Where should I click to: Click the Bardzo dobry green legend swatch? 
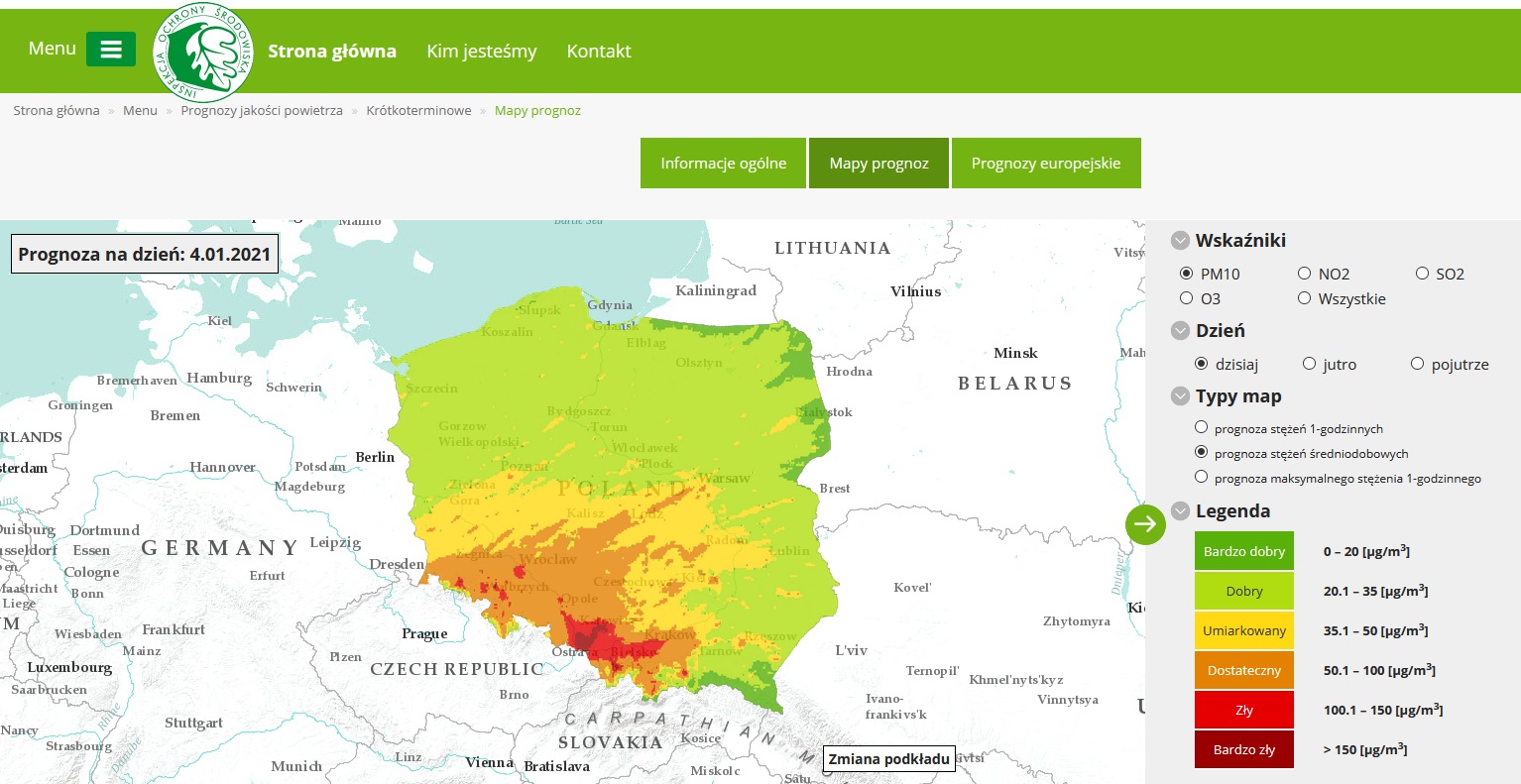click(1244, 551)
